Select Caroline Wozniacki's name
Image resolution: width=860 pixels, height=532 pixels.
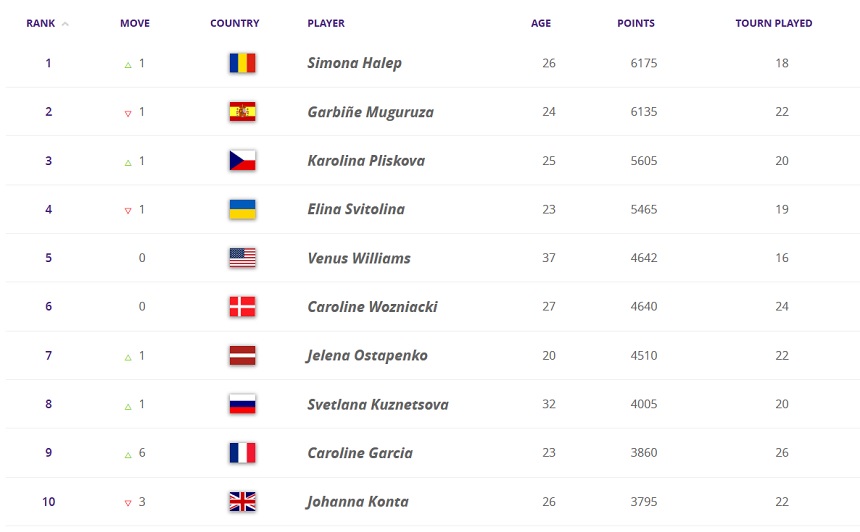click(372, 306)
